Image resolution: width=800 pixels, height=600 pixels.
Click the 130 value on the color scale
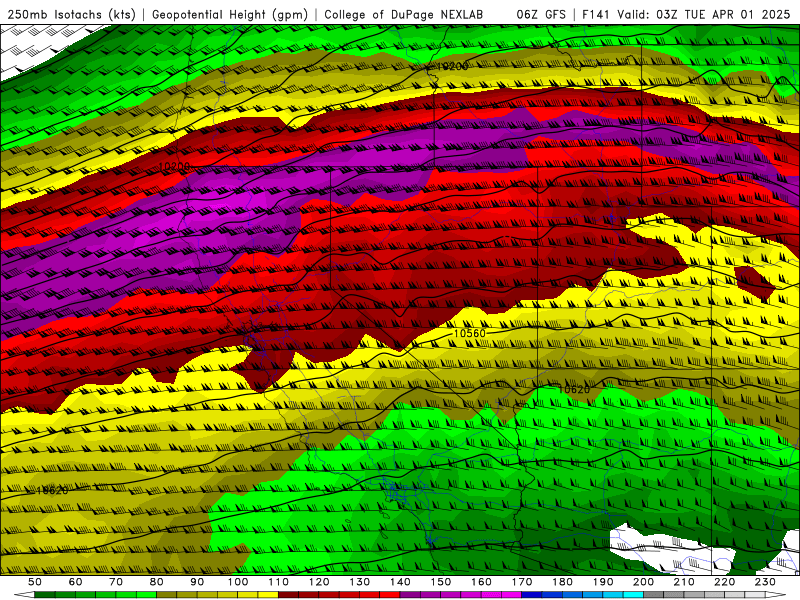[x=360, y=582]
